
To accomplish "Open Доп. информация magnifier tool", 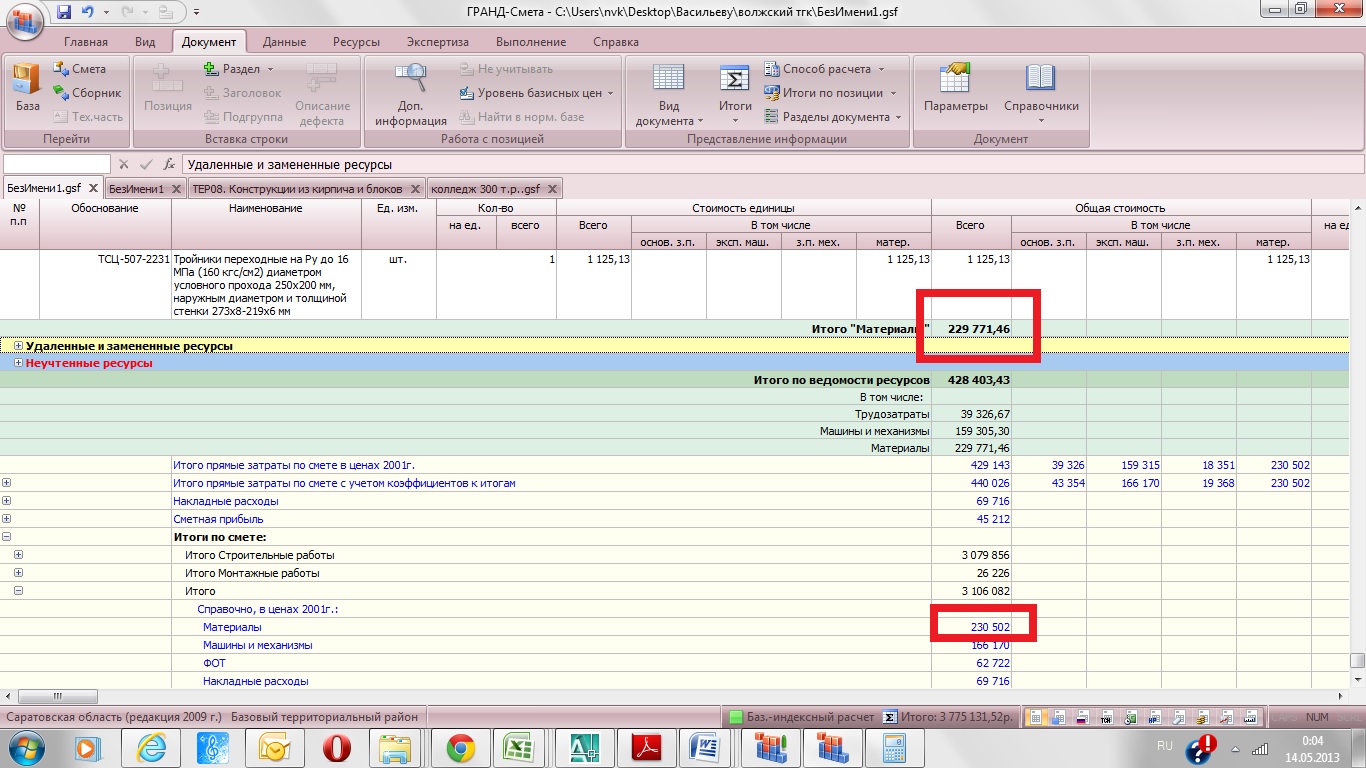I will (x=410, y=93).
